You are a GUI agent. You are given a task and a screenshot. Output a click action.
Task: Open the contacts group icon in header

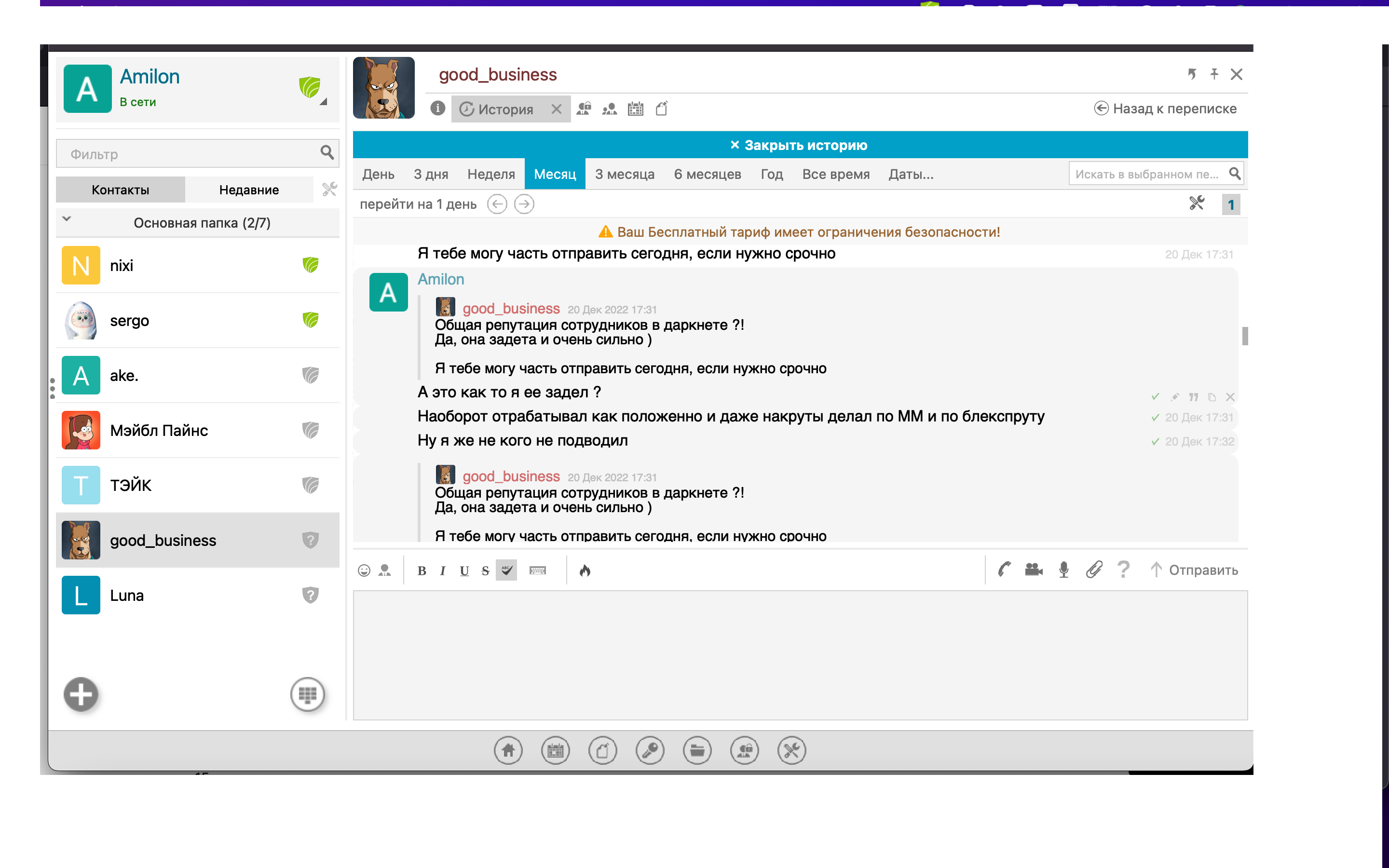point(610,108)
